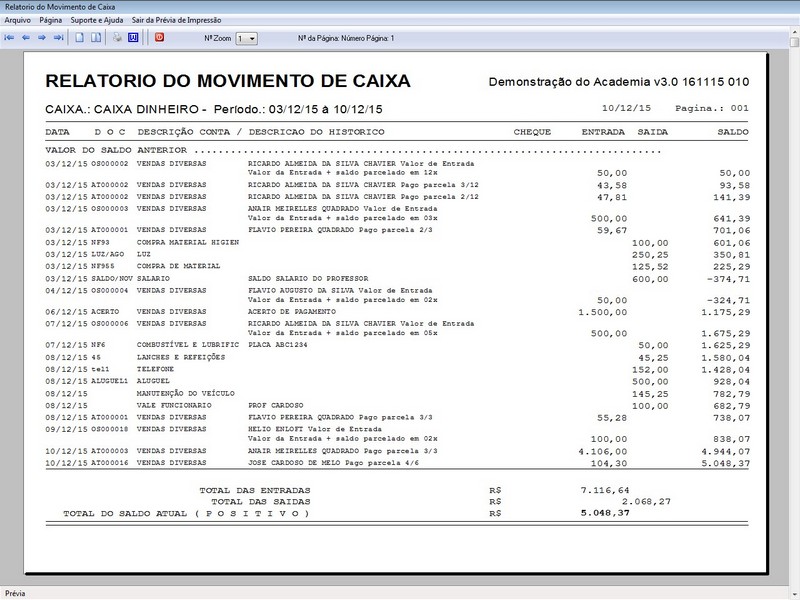Click Demonstração do Academia v3.0 text
800x600 pixels.
(x=619, y=82)
